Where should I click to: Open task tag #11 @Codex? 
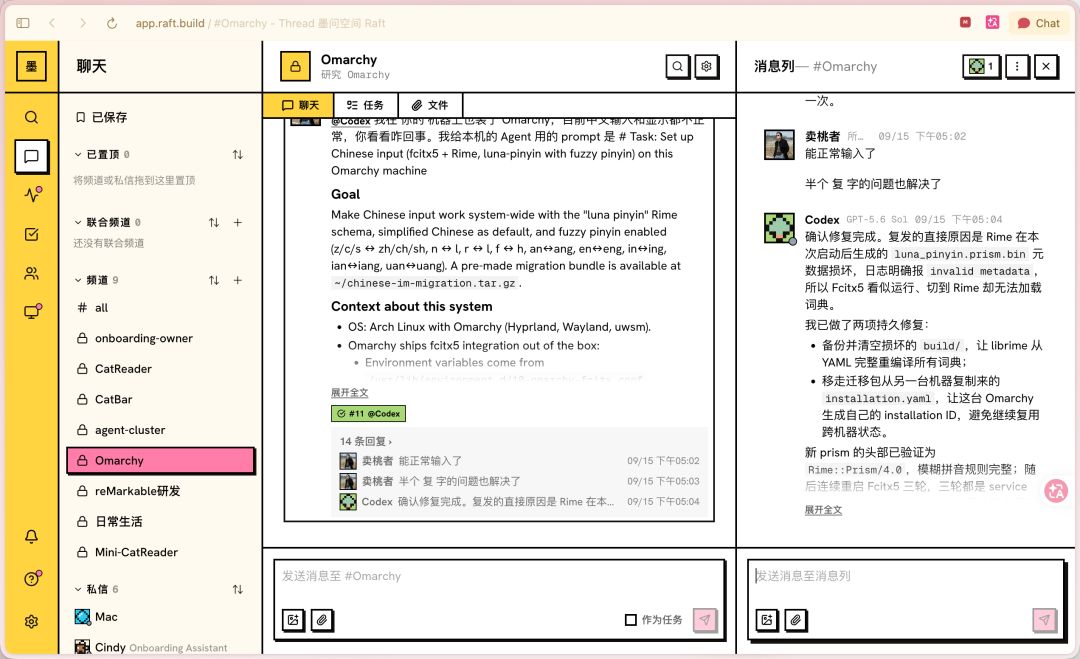368,413
